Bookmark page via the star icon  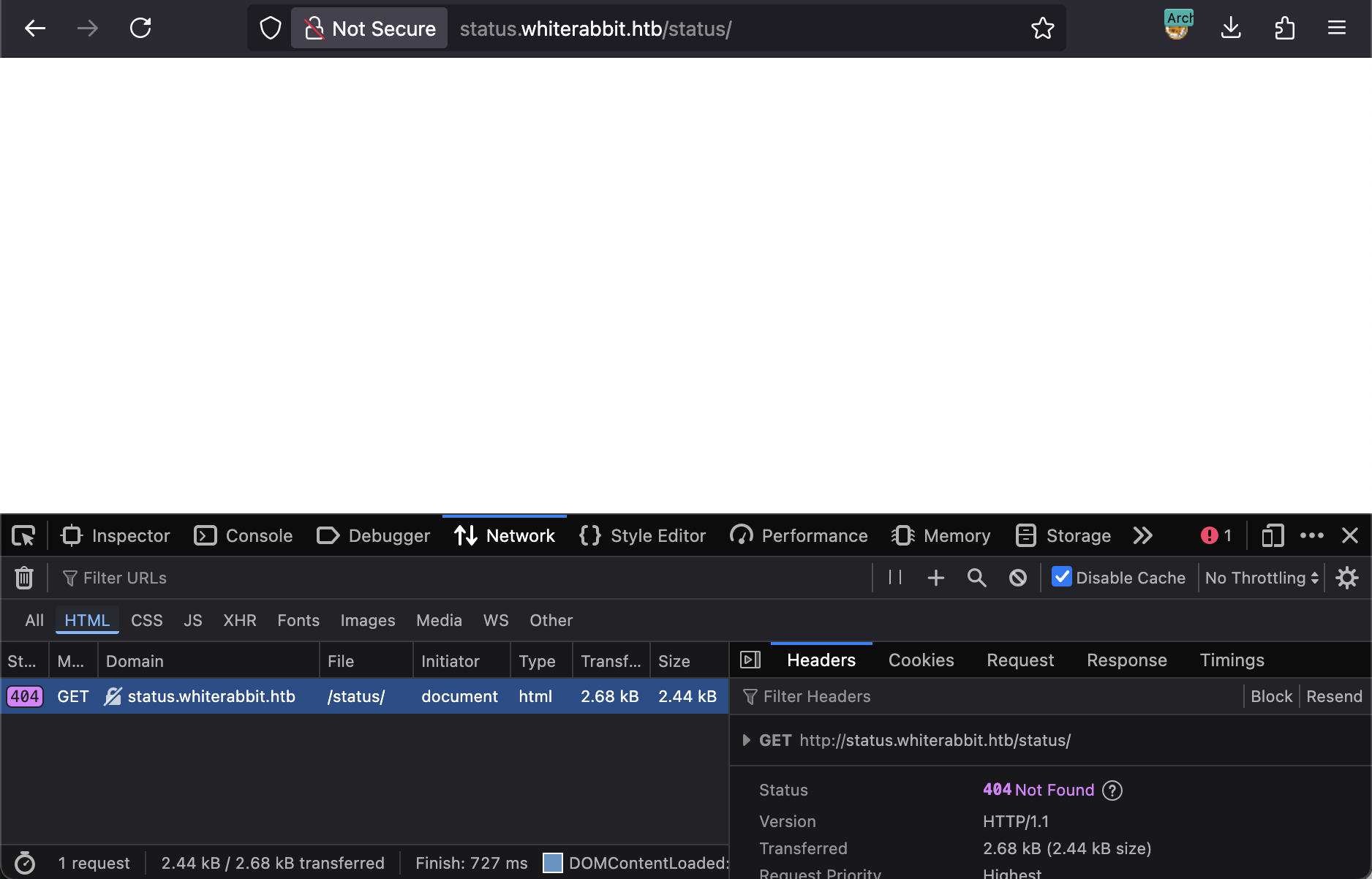click(x=1043, y=28)
